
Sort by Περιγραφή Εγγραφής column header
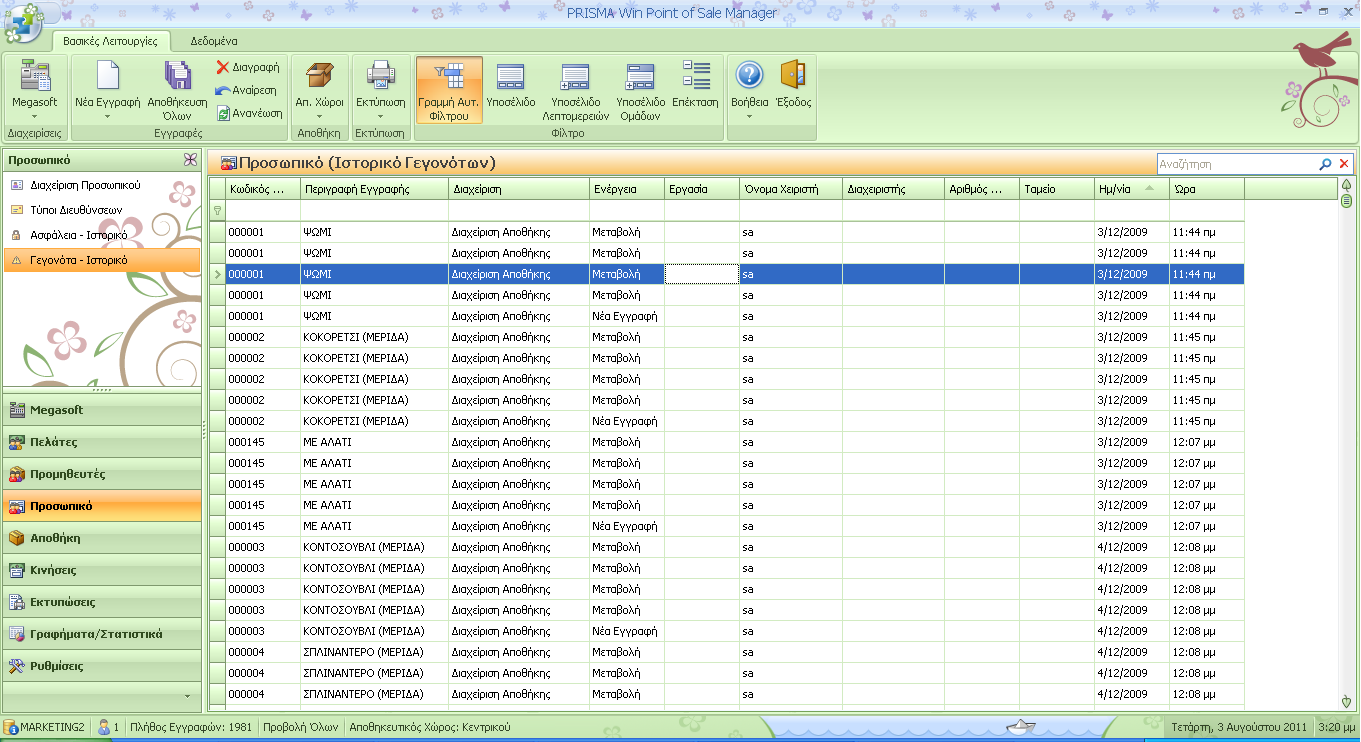(x=374, y=188)
